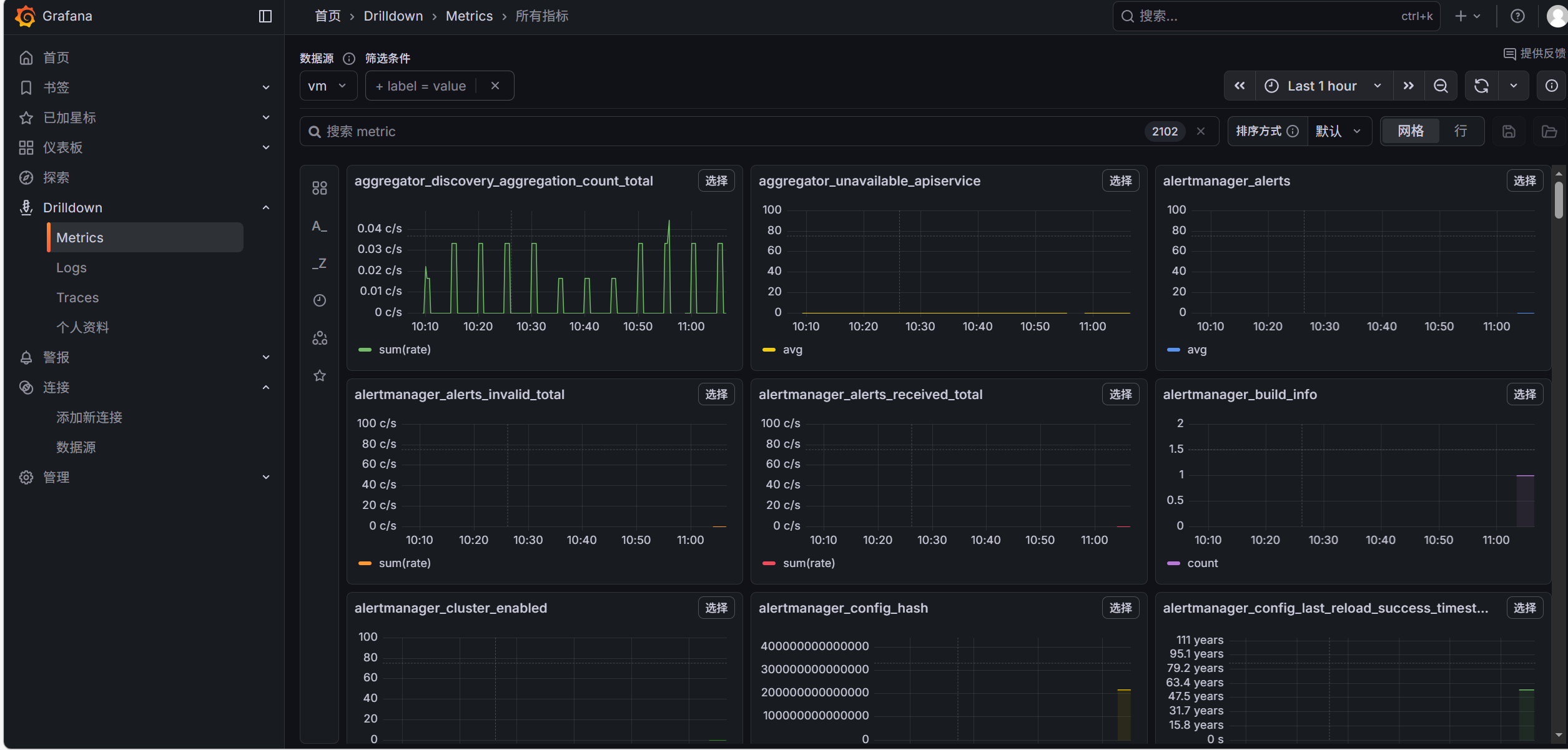Viewport: 1568px width, 750px height.
Task: Shift time range forward
Action: click(1408, 86)
